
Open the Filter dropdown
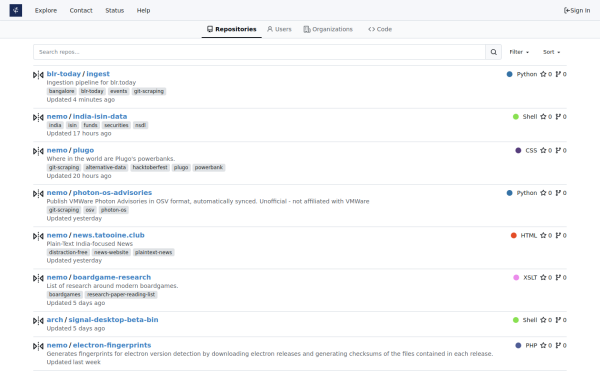[x=519, y=52]
